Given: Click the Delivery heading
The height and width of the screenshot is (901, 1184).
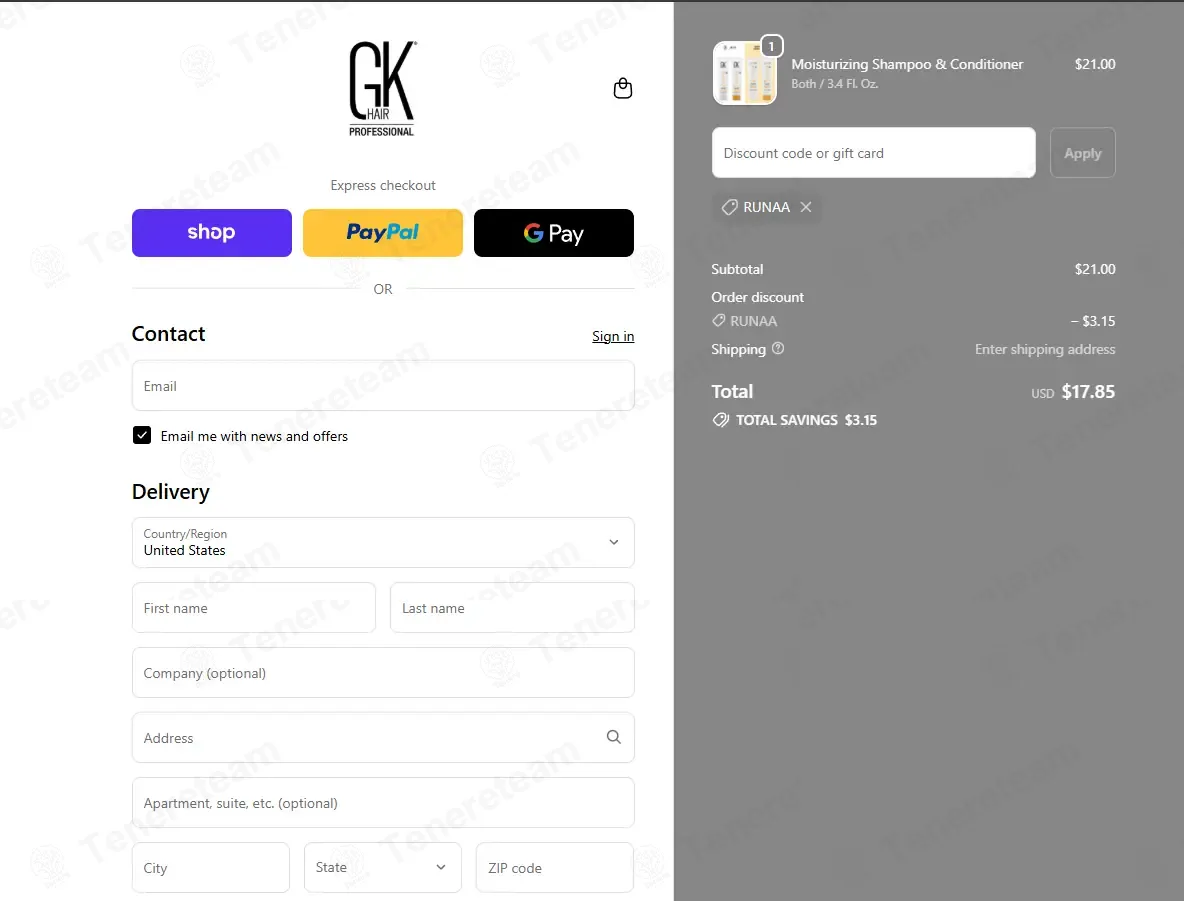Looking at the screenshot, I should [x=171, y=492].
